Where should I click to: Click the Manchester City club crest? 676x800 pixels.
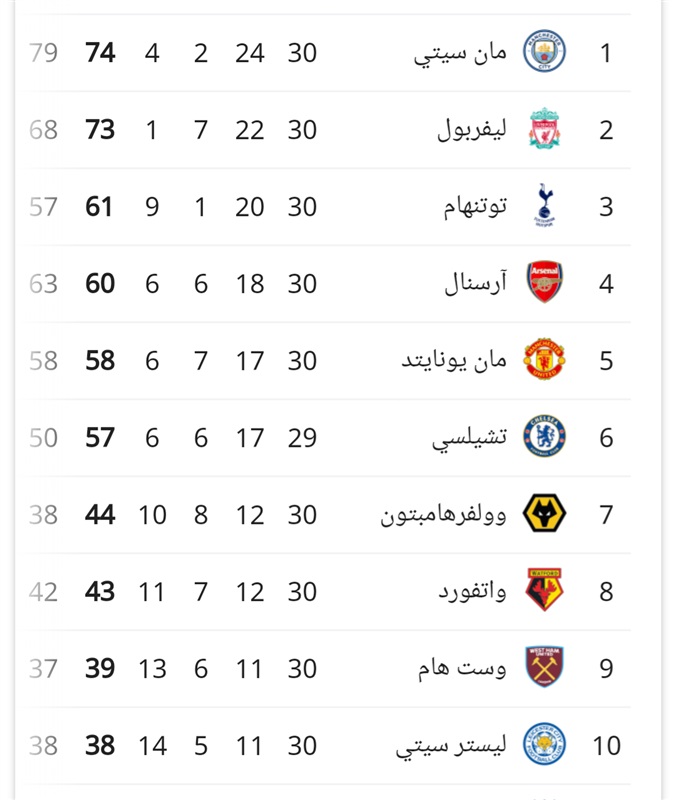(x=544, y=51)
